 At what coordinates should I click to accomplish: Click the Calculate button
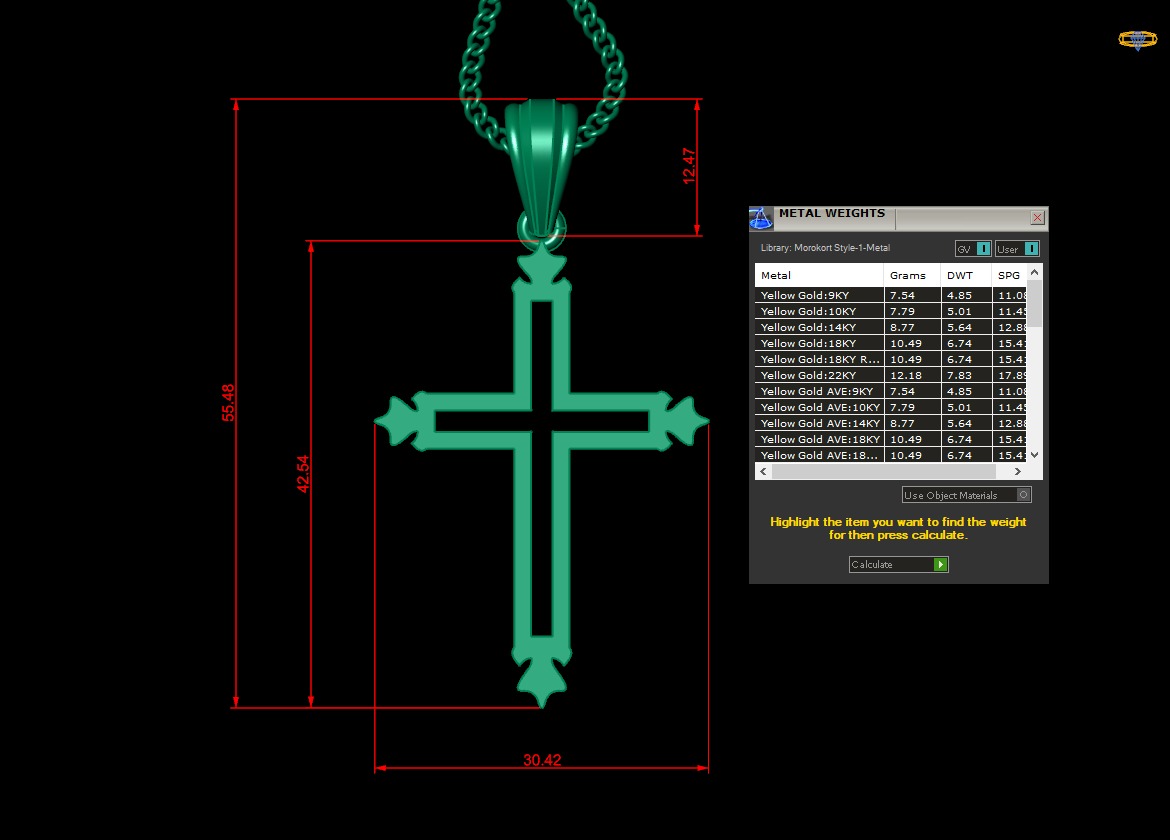(x=898, y=565)
